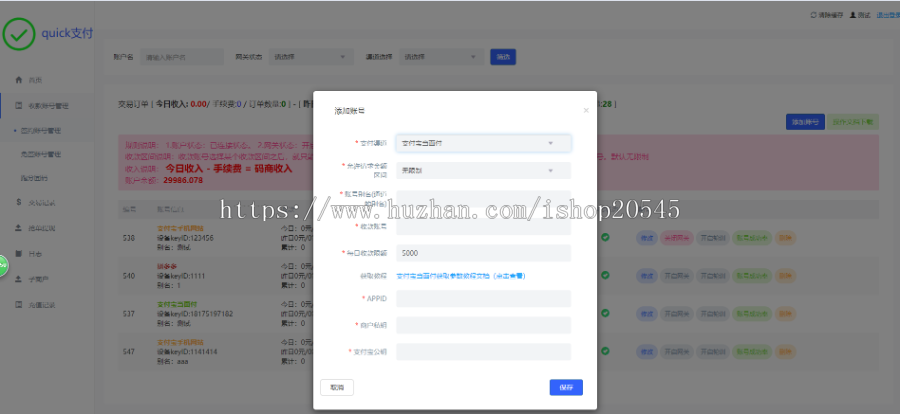Screen dimensions: 900x414
Task: Click the 设备keyID:18175197182 text
Action: point(195,314)
